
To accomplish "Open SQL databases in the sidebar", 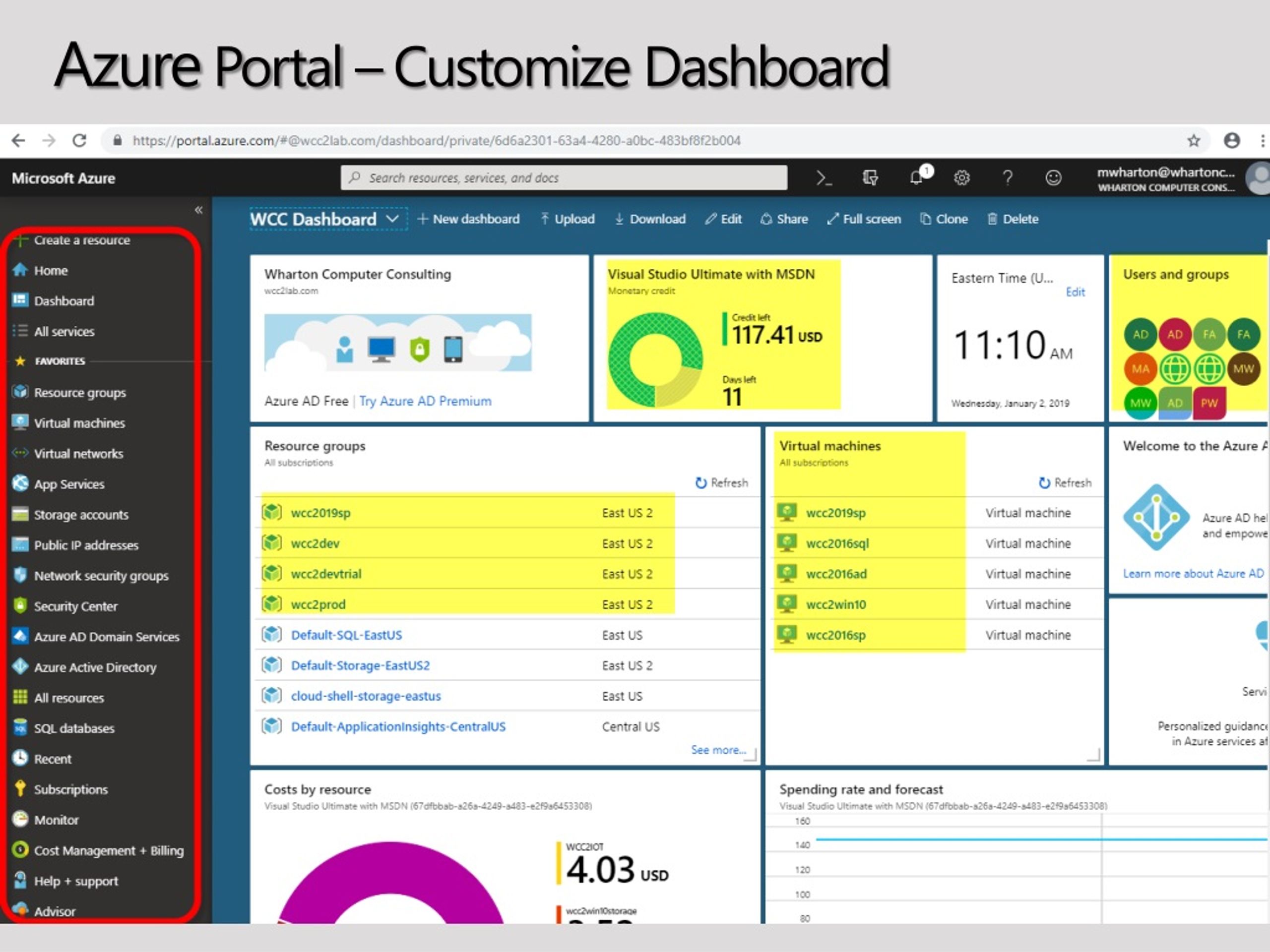I will (63, 728).
